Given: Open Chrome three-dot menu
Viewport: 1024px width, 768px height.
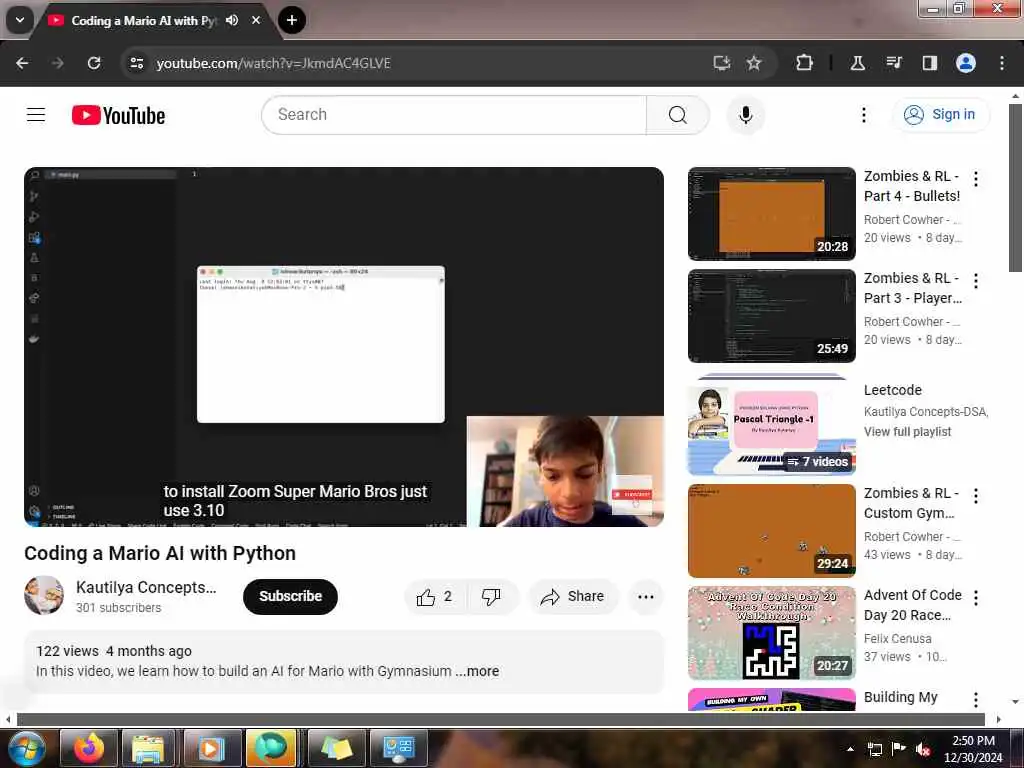Looking at the screenshot, I should pos(1002,63).
